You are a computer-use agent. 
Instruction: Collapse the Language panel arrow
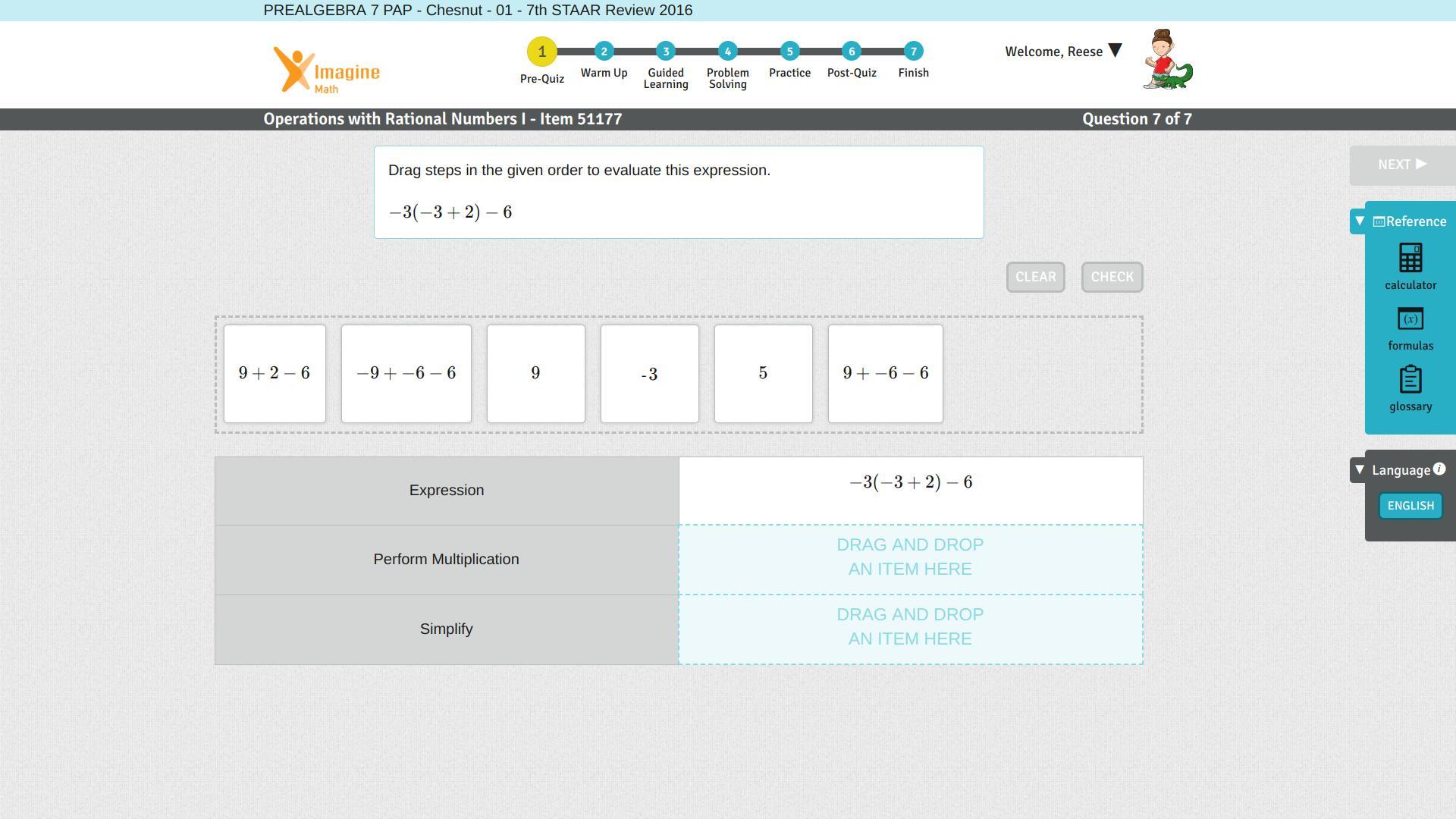point(1360,470)
